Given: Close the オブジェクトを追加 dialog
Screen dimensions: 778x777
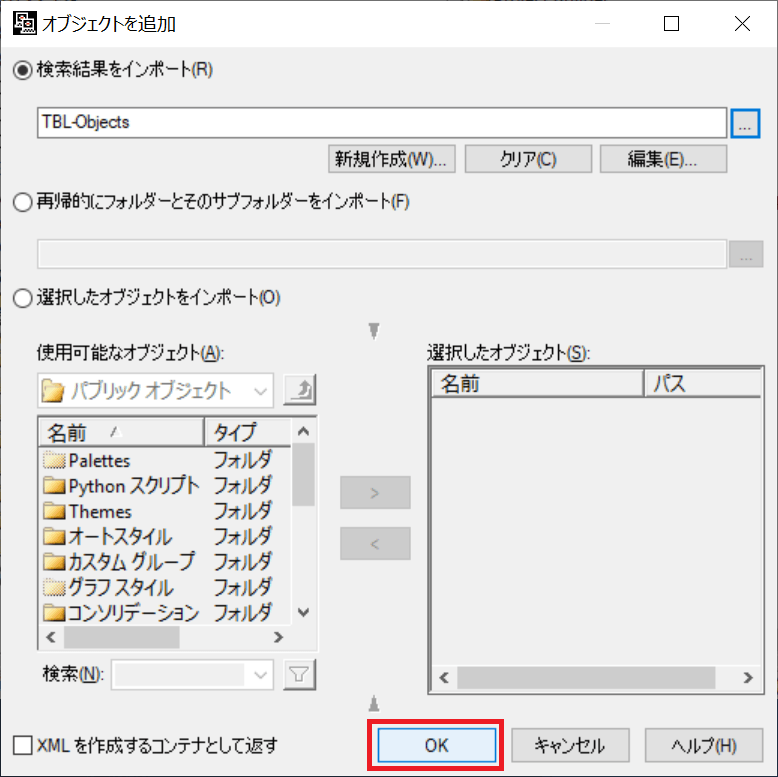Looking at the screenshot, I should pos(742,23).
